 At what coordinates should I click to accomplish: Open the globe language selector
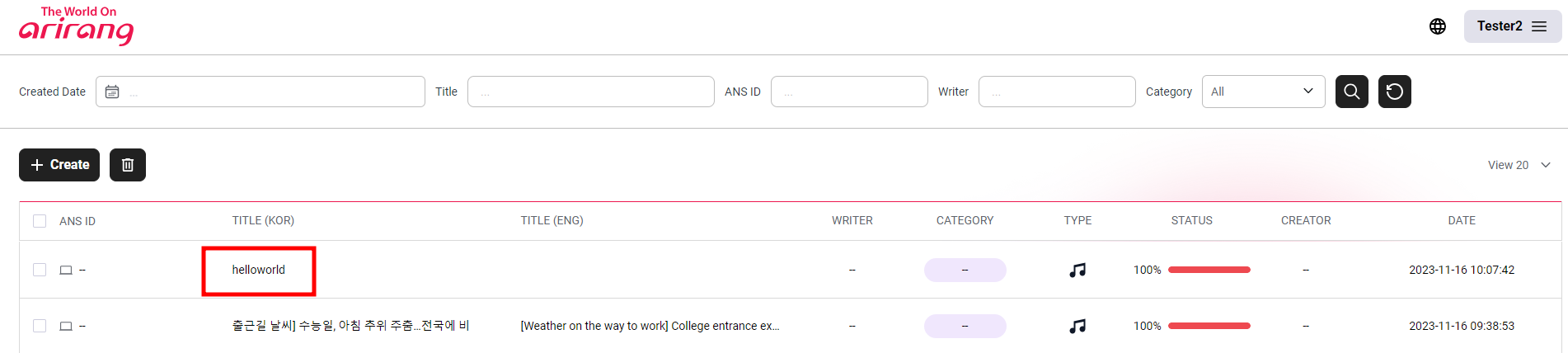1437,26
